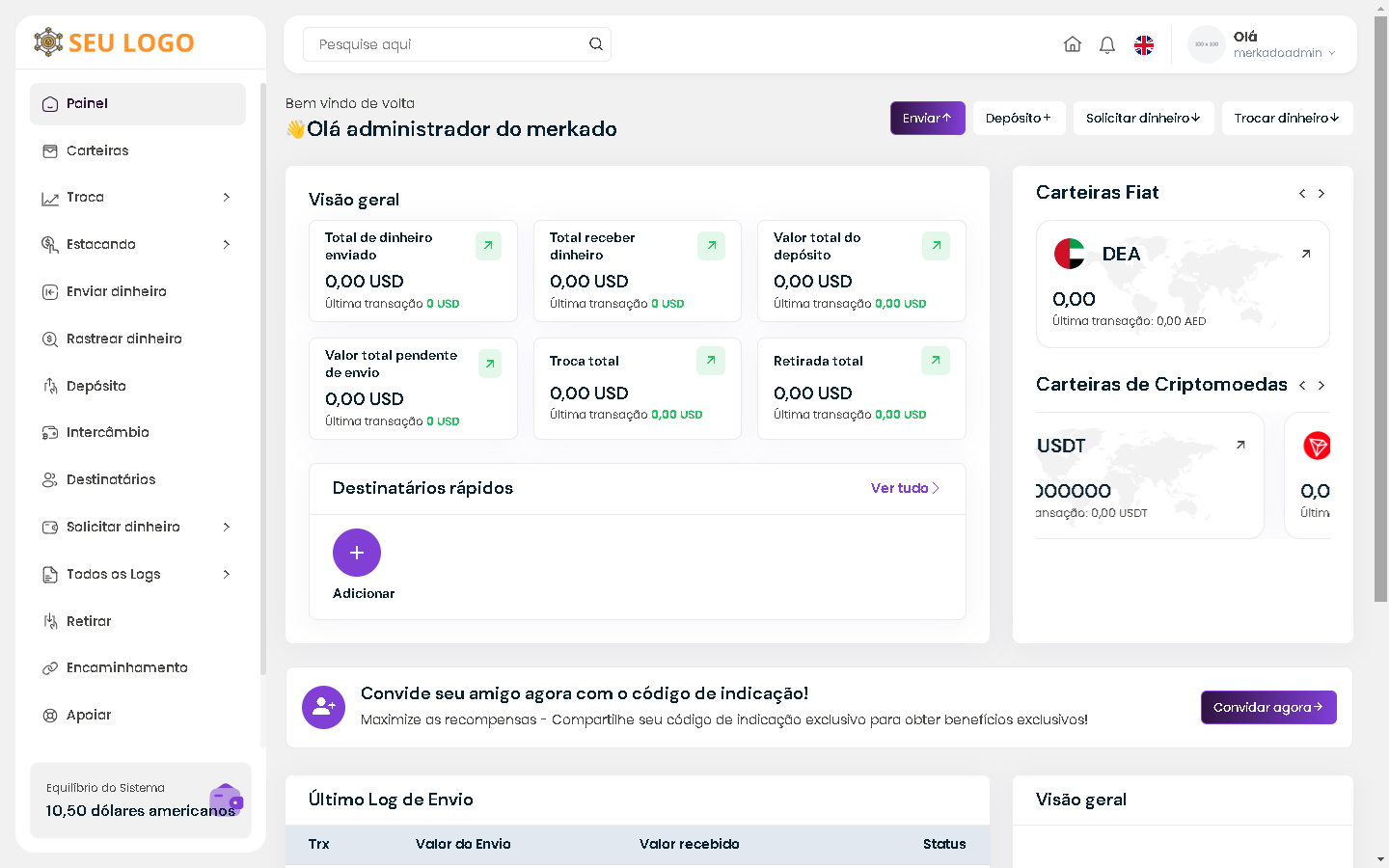
Task: Open Carteiras in the sidebar
Action: (x=97, y=150)
